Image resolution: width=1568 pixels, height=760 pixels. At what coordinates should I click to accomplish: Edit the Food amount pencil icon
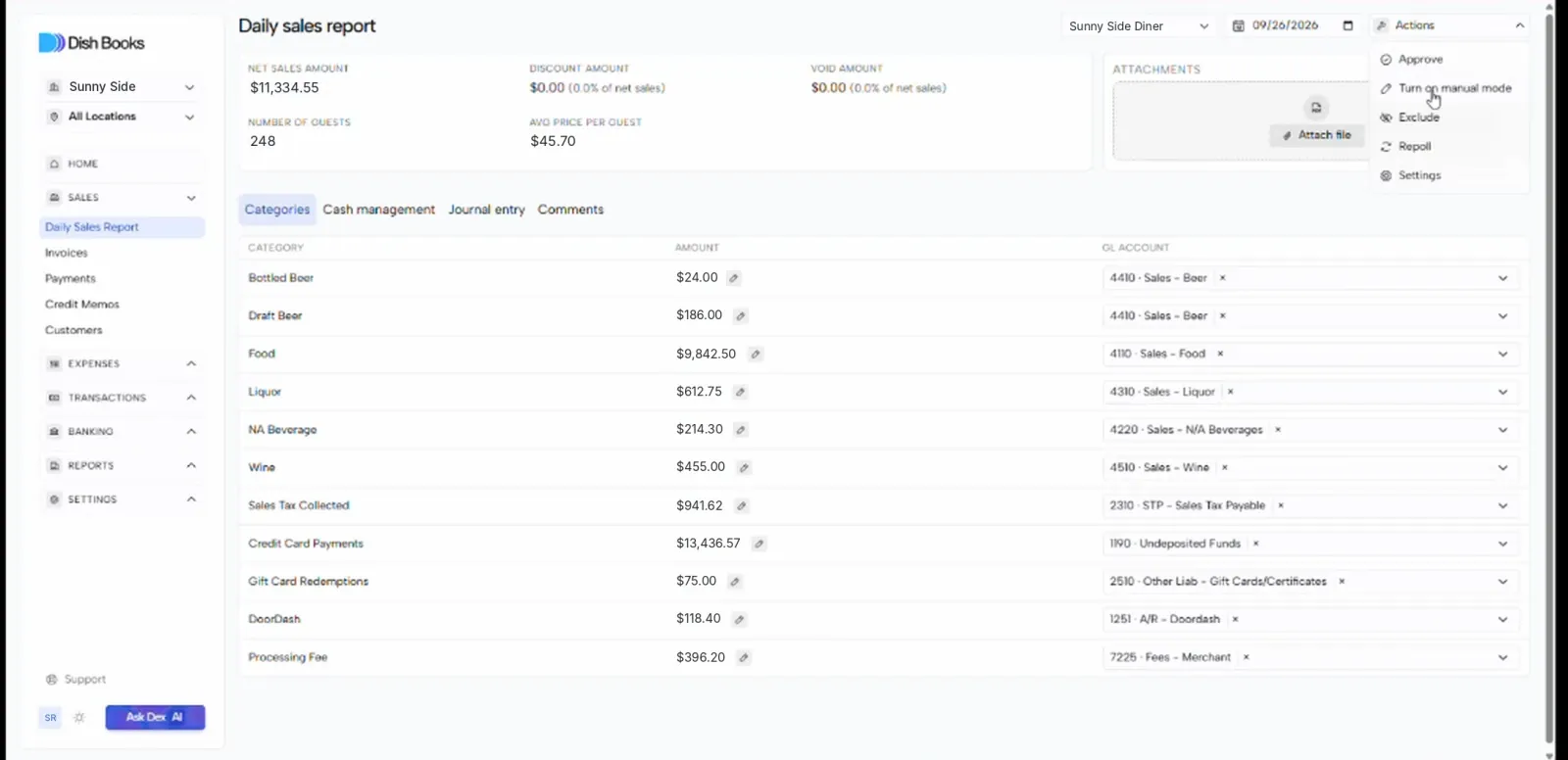[x=756, y=355]
